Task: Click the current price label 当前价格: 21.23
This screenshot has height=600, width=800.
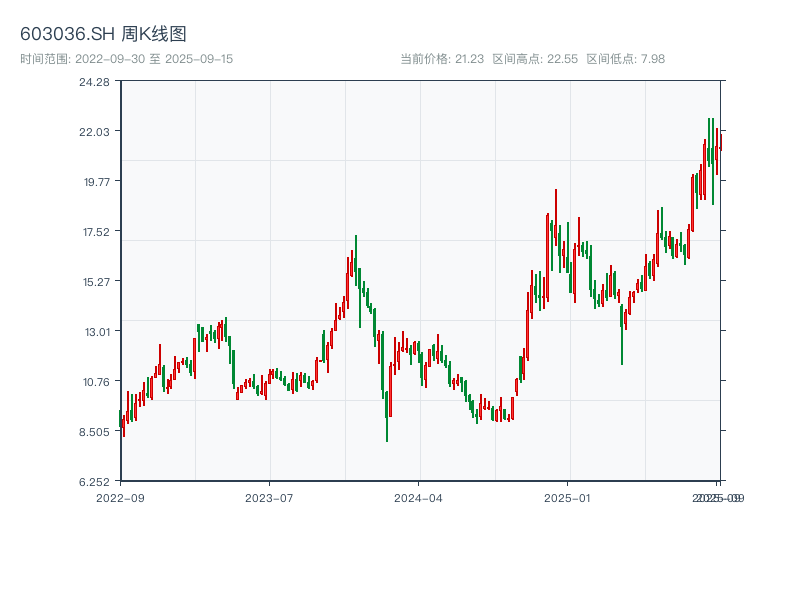Action: click(442, 59)
